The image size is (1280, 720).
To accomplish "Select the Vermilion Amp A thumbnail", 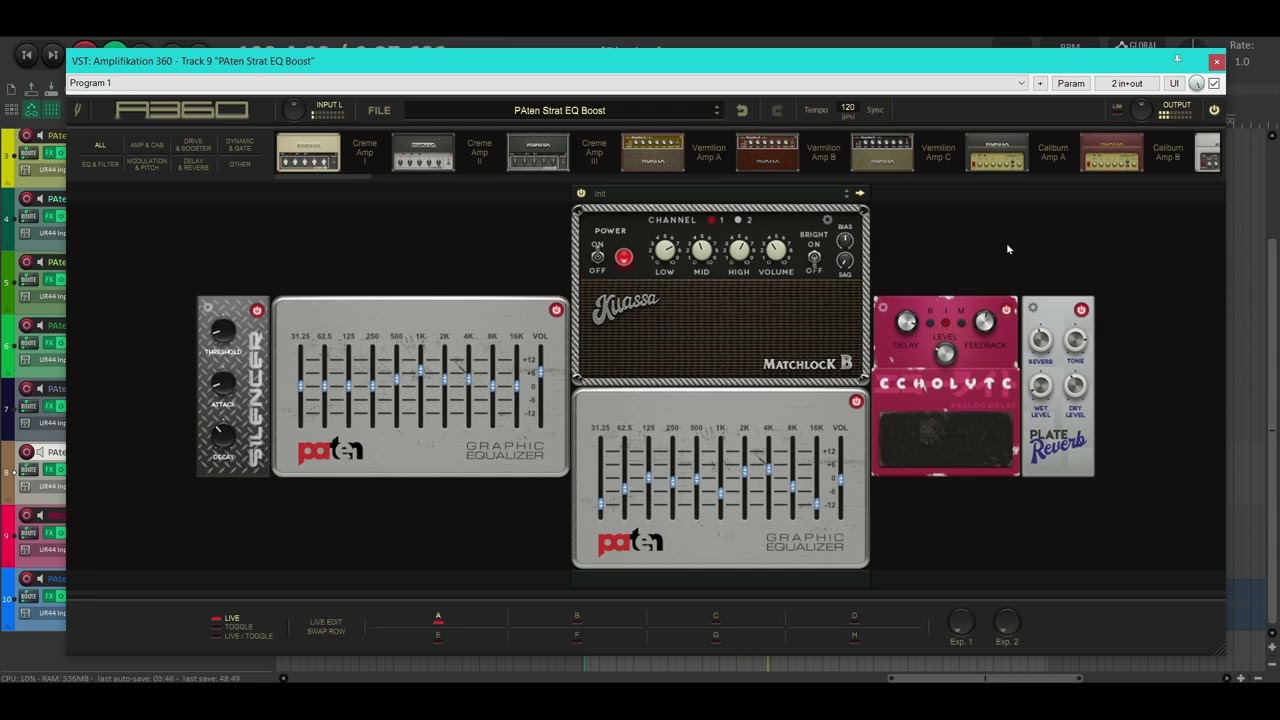I will pos(653,152).
